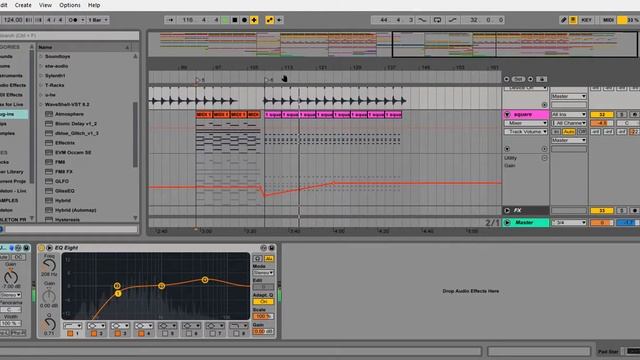The height and width of the screenshot is (360, 640).
Task: Open the All Channels input channel dropdown
Action: click(569, 123)
